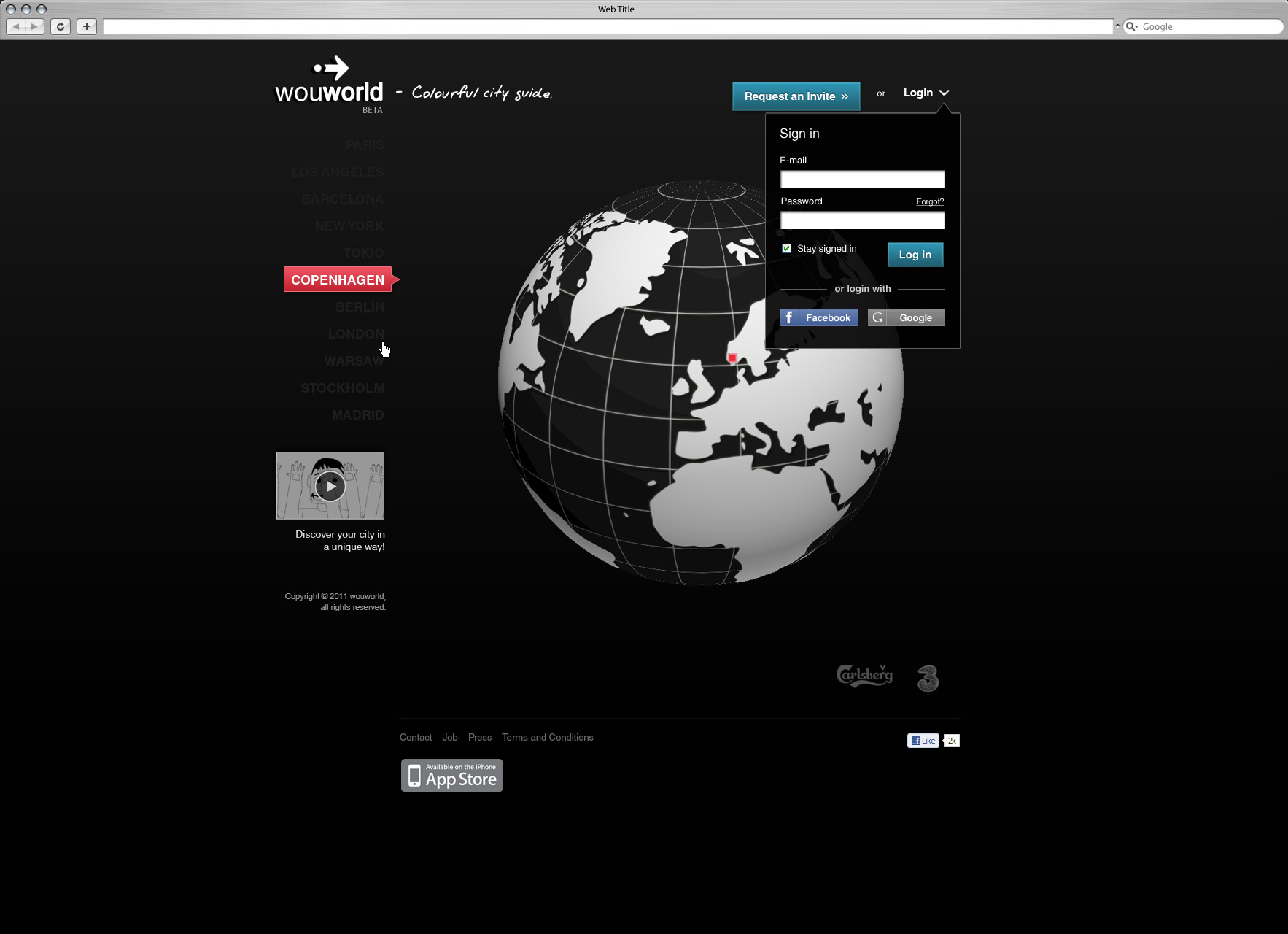Choose STOCKHOLM from the city list
This screenshot has height=934, width=1288.
[342, 388]
